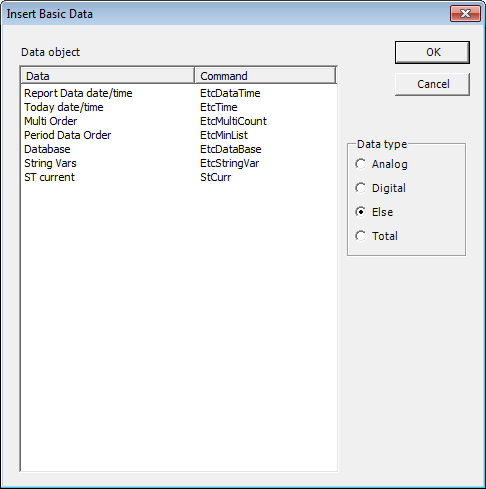Close the Insert Basic Data dialog
The width and height of the screenshot is (486, 489).
click(465, 14)
